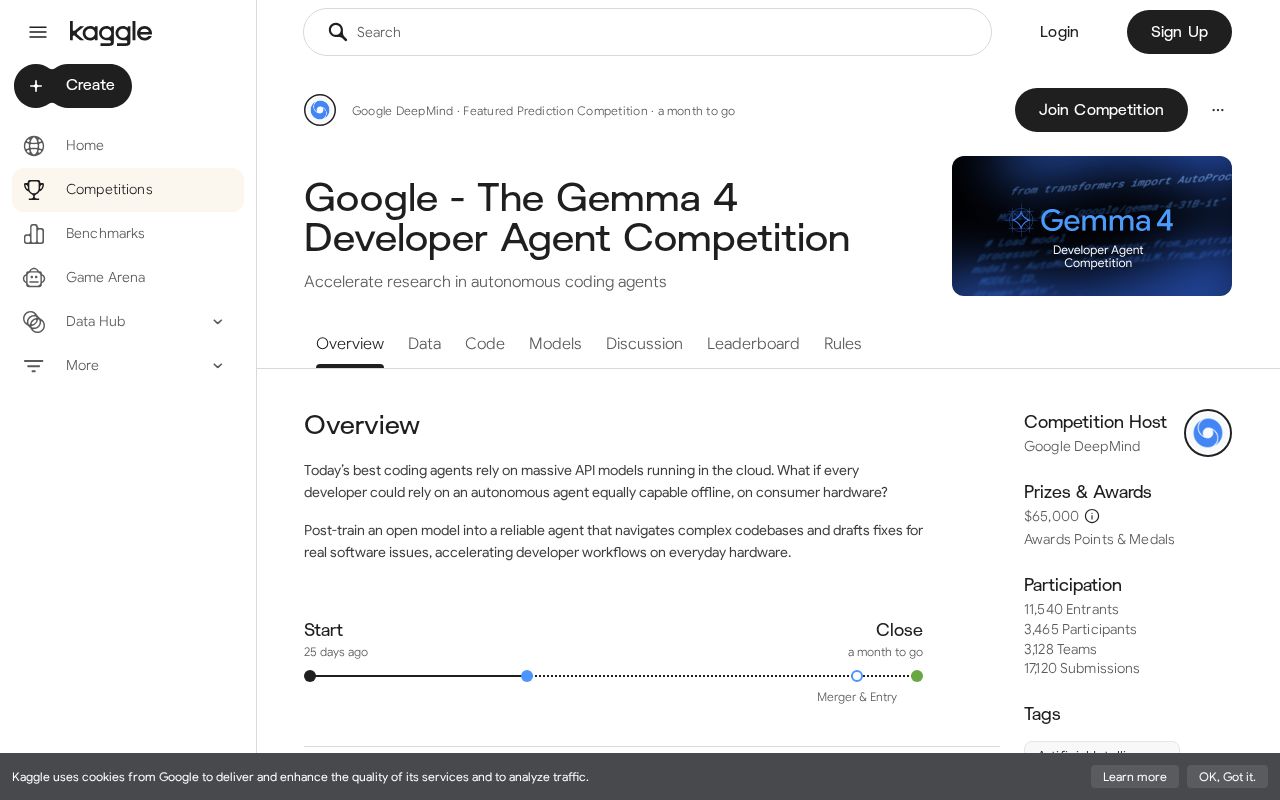Viewport: 1280px width, 800px height.
Task: Click the Google DeepMind host name header
Action: [402, 111]
